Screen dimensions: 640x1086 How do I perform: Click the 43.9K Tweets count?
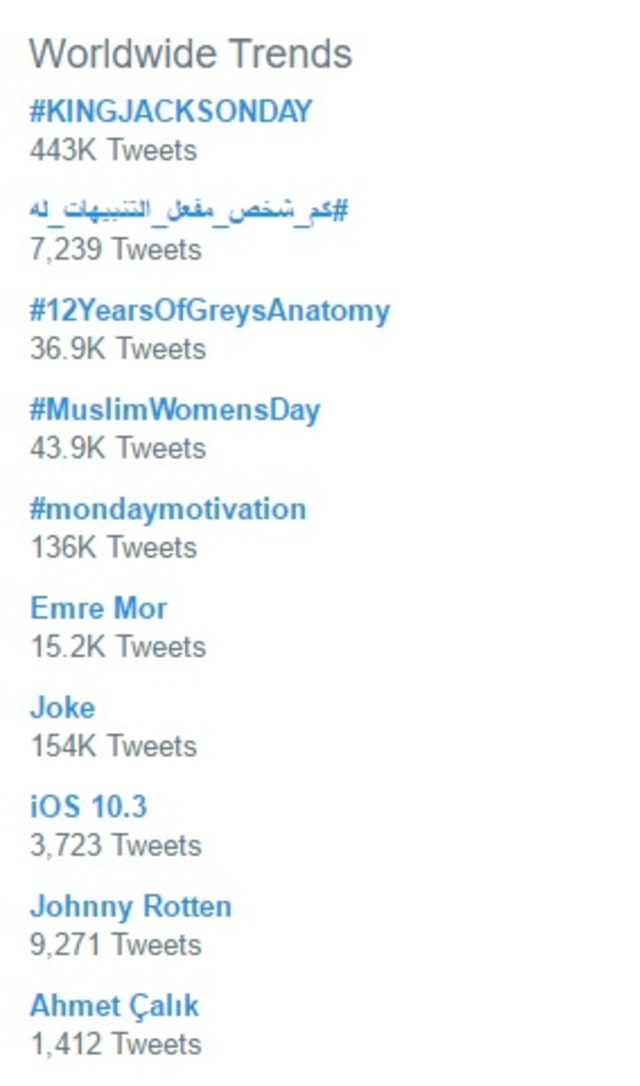point(118,448)
